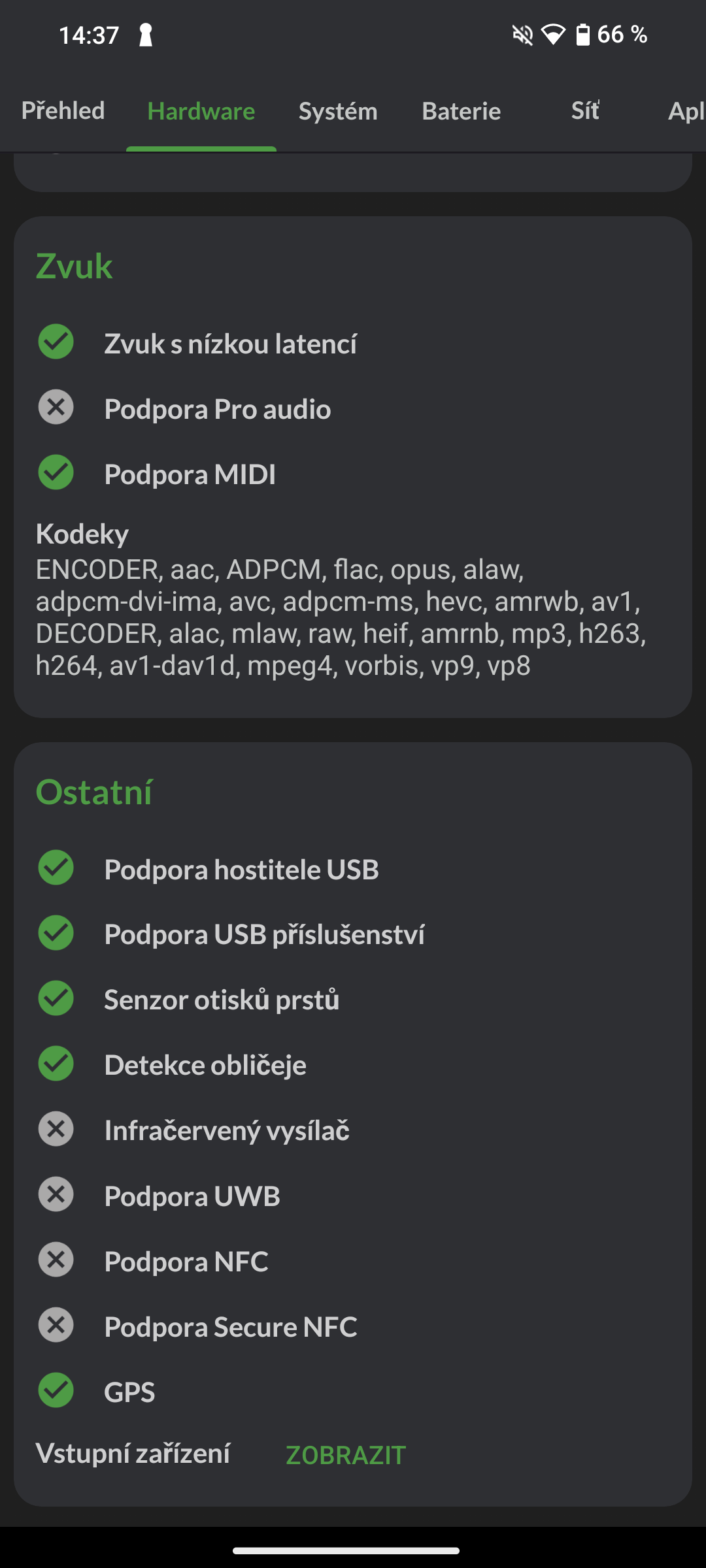Image resolution: width=706 pixels, height=1568 pixels.
Task: Click the check icon beside Podpora hostitele USB
Action: 56,868
